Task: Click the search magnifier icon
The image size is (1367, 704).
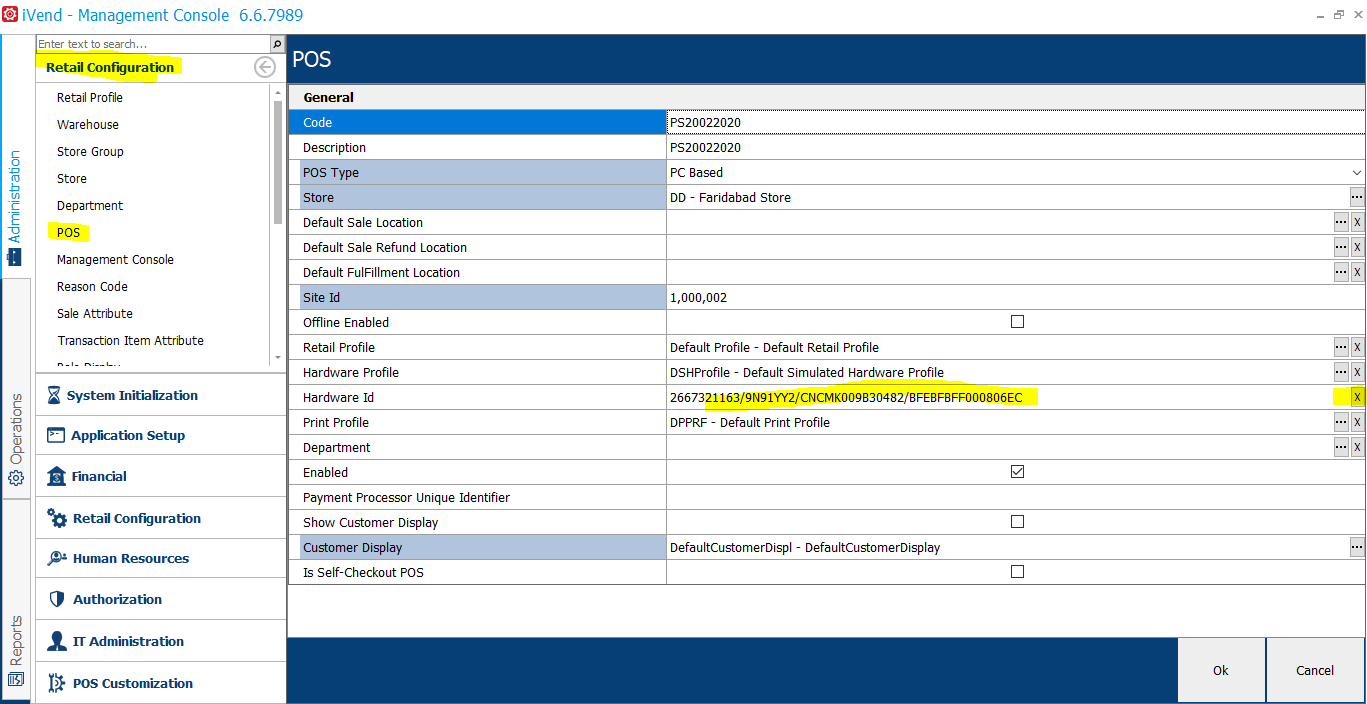Action: pyautogui.click(x=278, y=44)
